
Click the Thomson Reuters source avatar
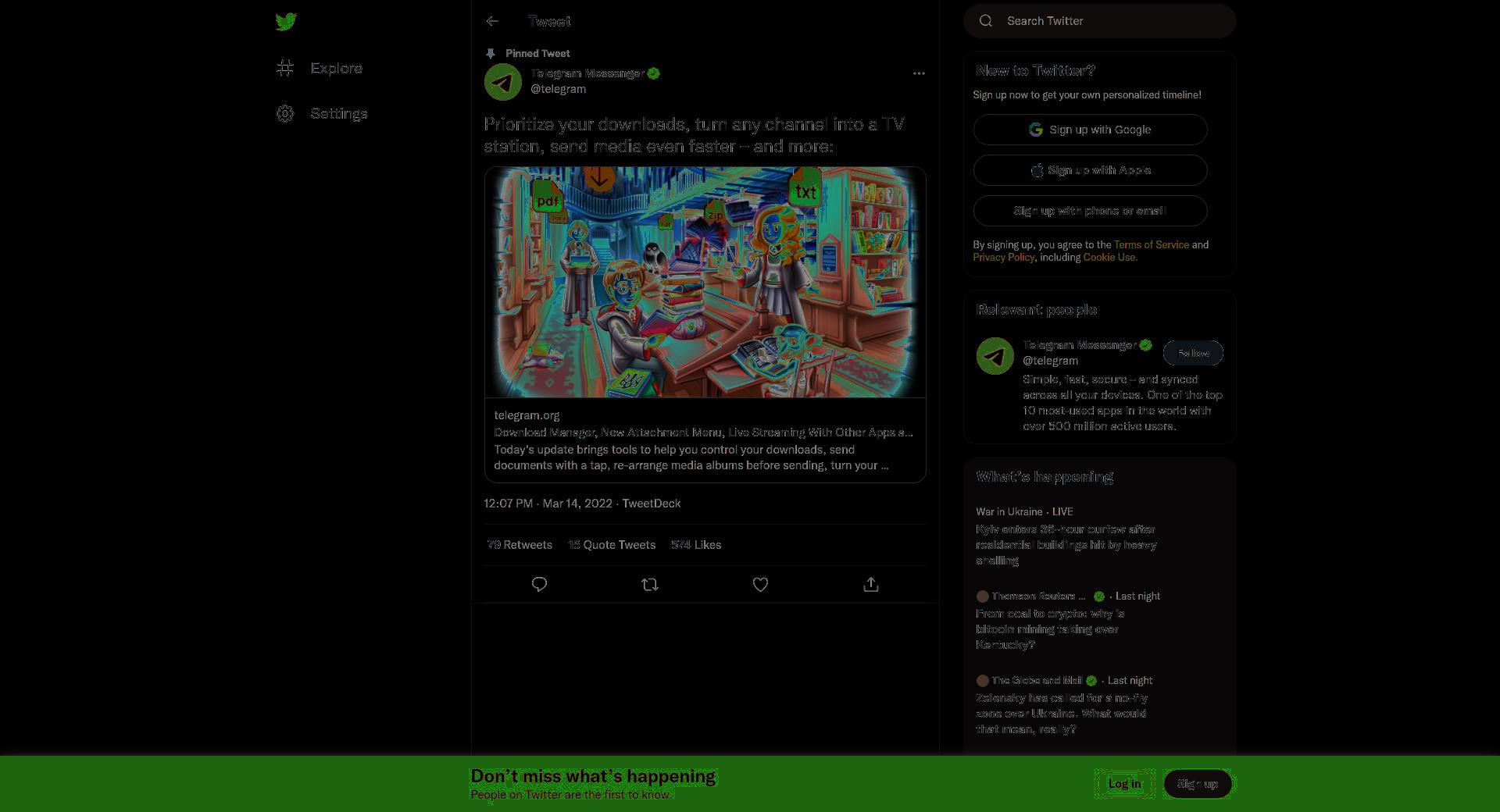[x=983, y=597]
